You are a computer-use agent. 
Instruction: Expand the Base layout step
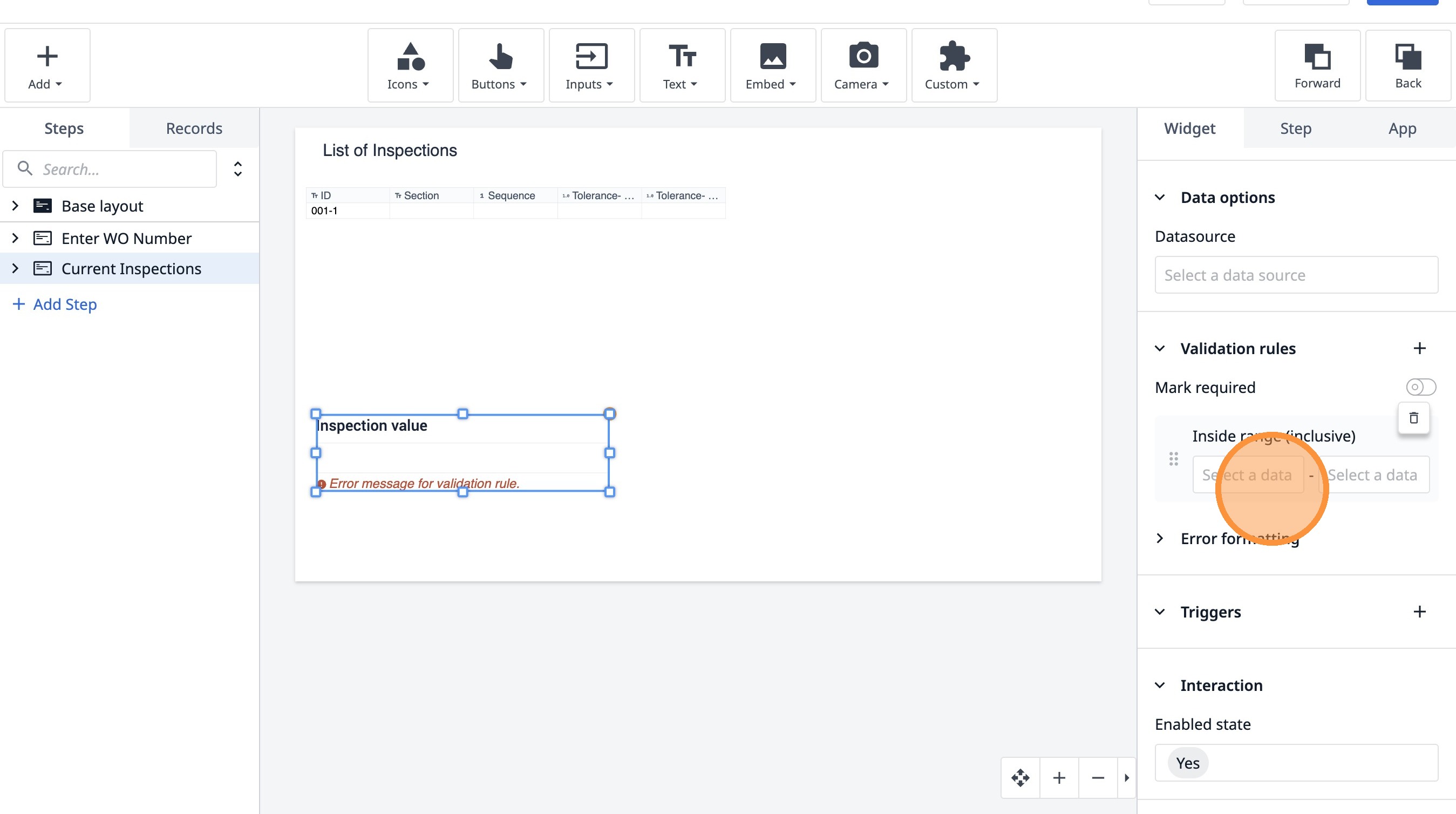(x=15, y=206)
